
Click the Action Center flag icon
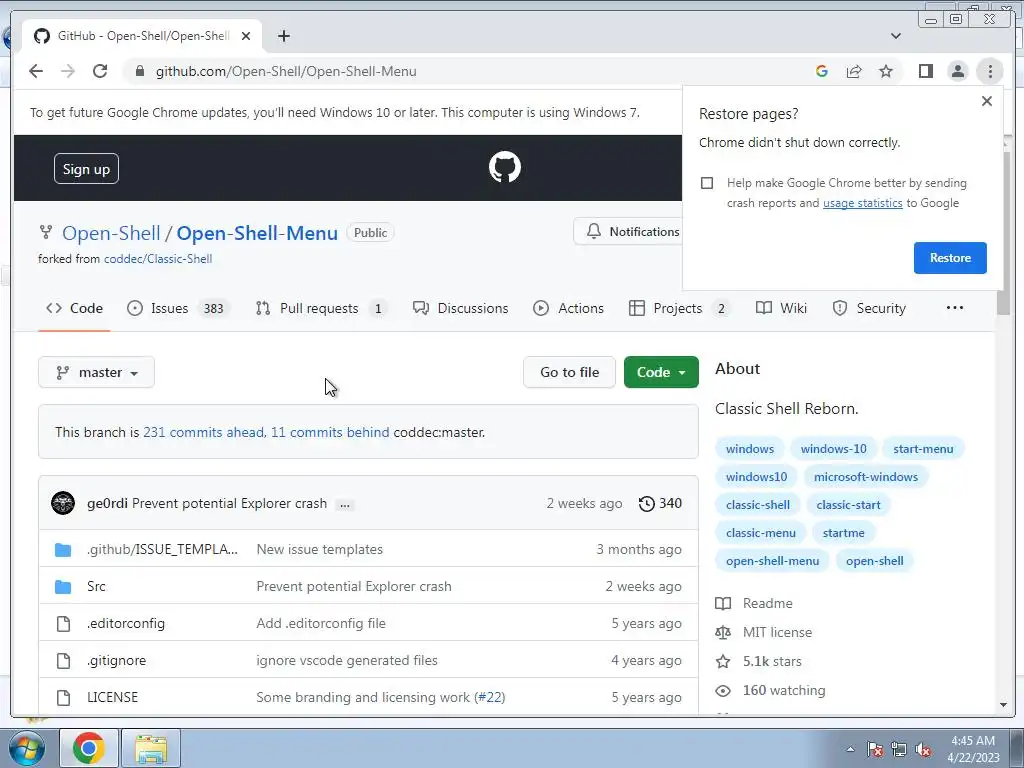875,749
